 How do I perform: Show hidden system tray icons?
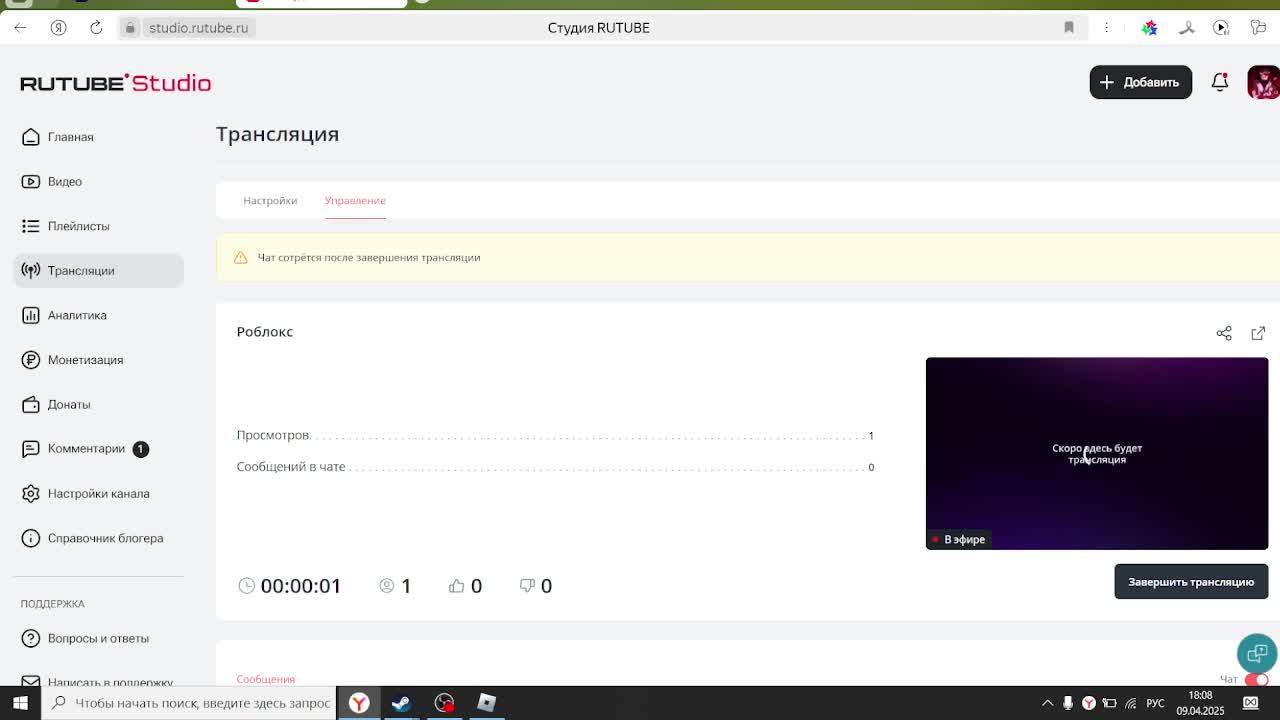click(1047, 703)
